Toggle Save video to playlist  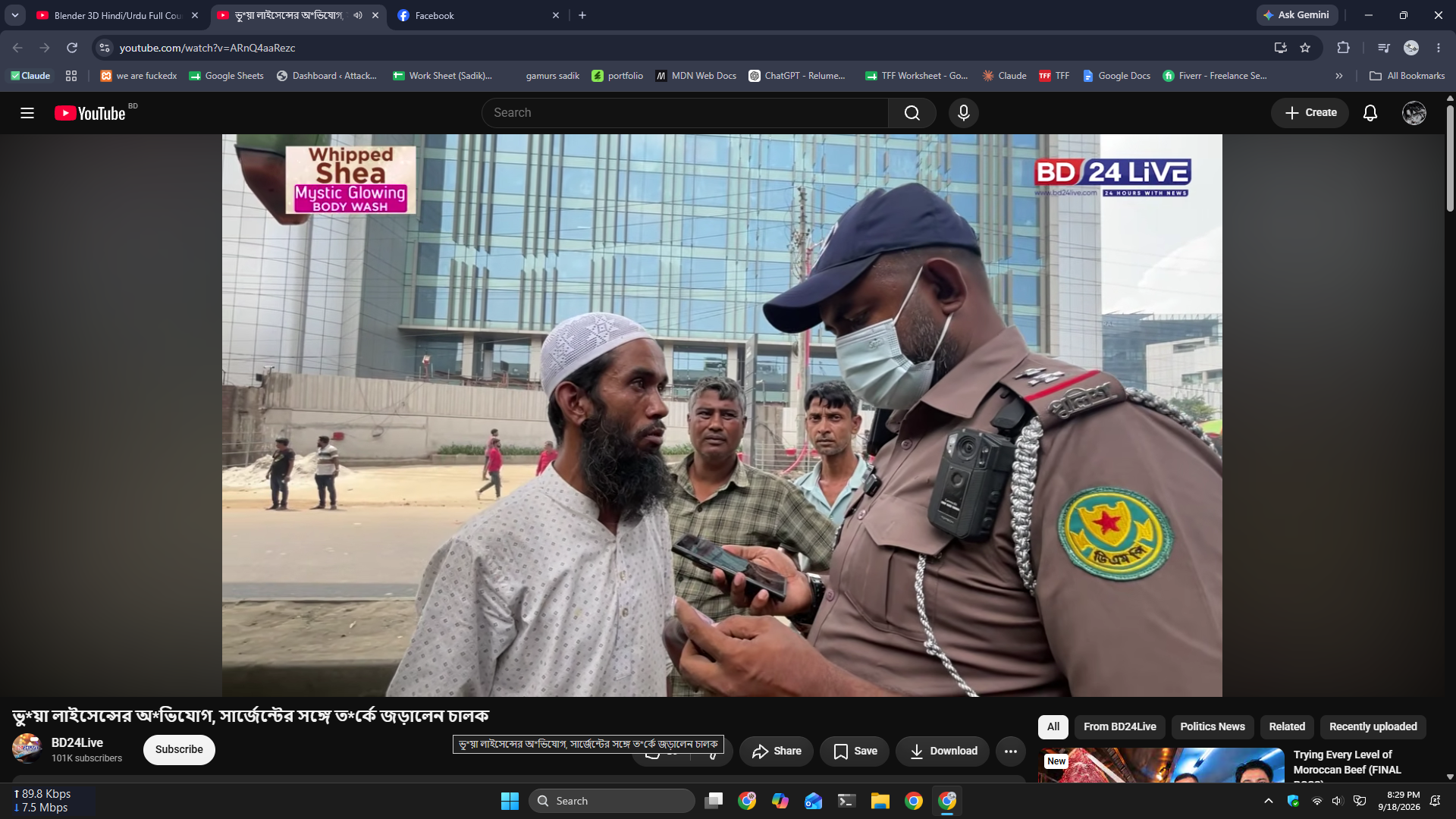(x=855, y=751)
